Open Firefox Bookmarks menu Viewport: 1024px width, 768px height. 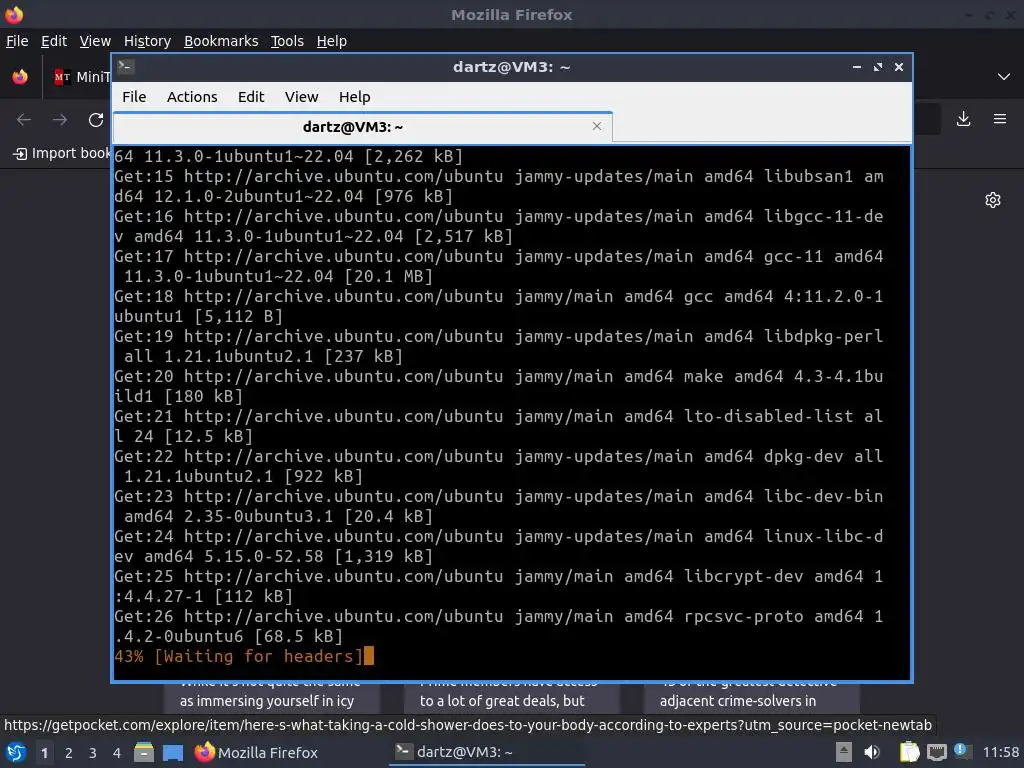tap(221, 41)
